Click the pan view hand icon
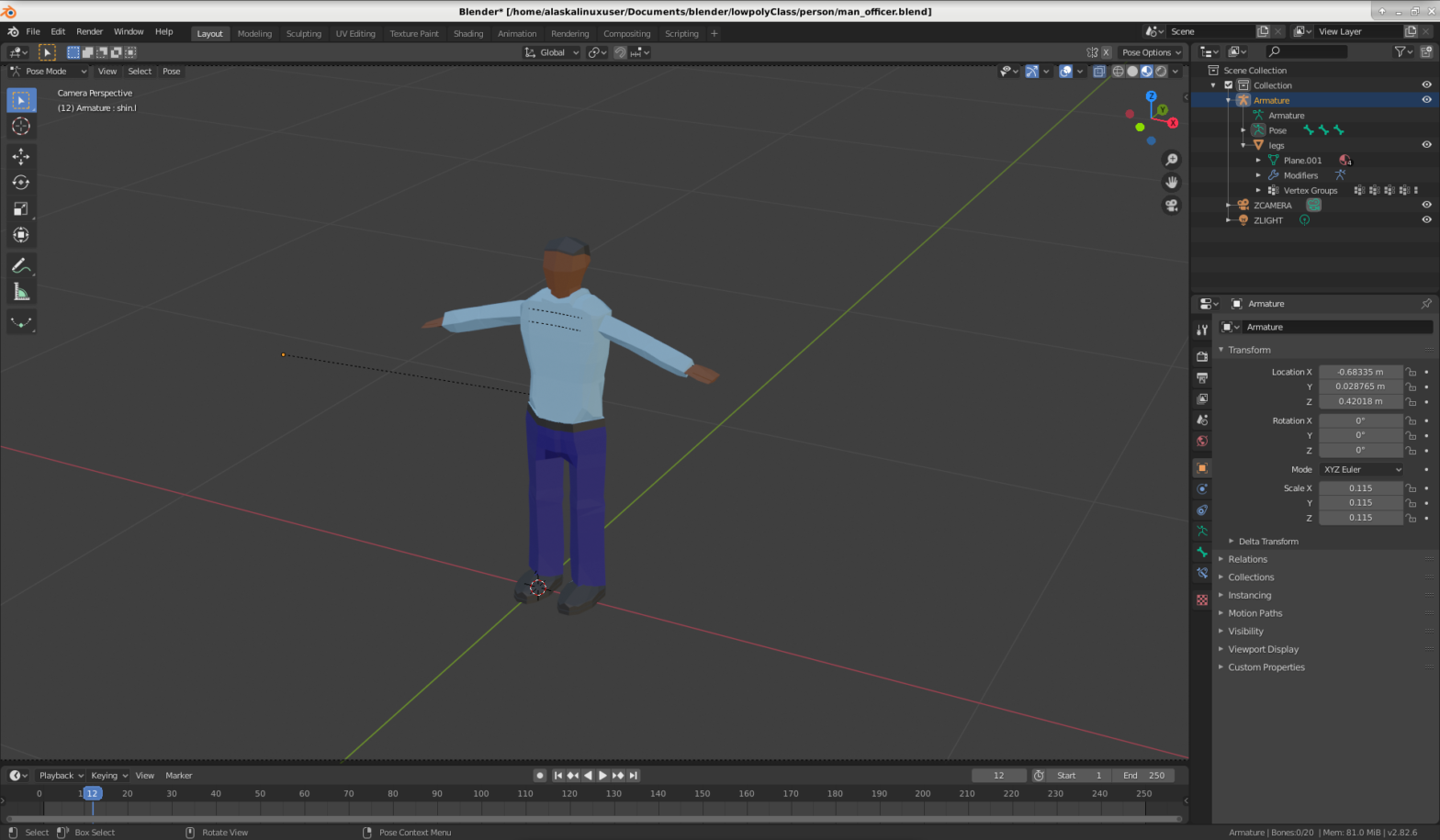Viewport: 1440px width, 840px height. tap(1171, 182)
